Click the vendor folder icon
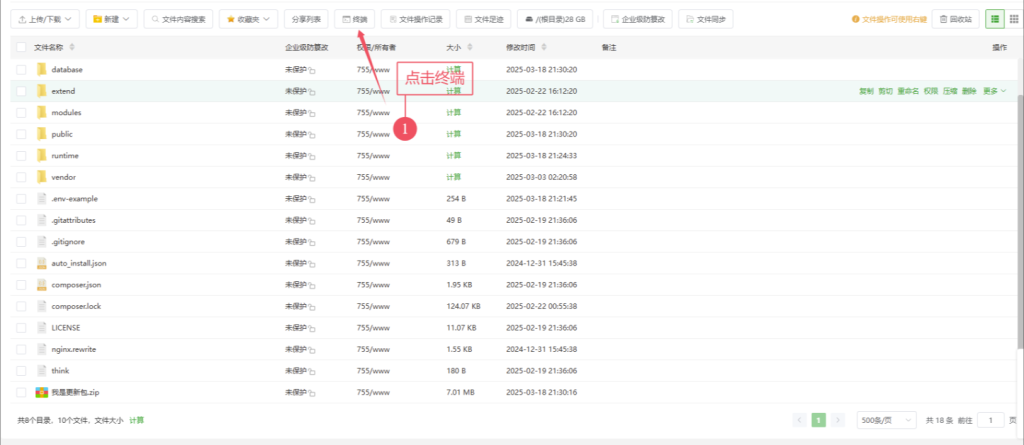The image size is (1024, 445). [42, 177]
